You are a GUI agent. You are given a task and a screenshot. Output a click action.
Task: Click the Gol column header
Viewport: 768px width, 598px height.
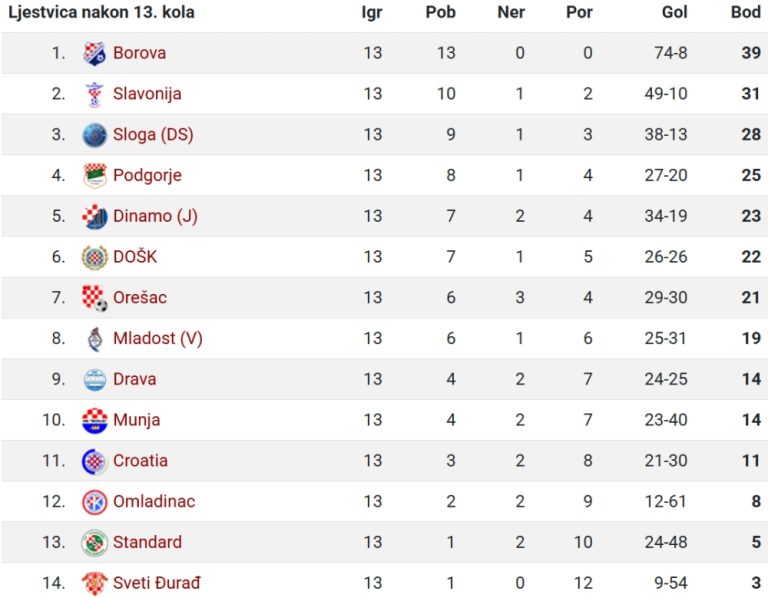pos(674,12)
